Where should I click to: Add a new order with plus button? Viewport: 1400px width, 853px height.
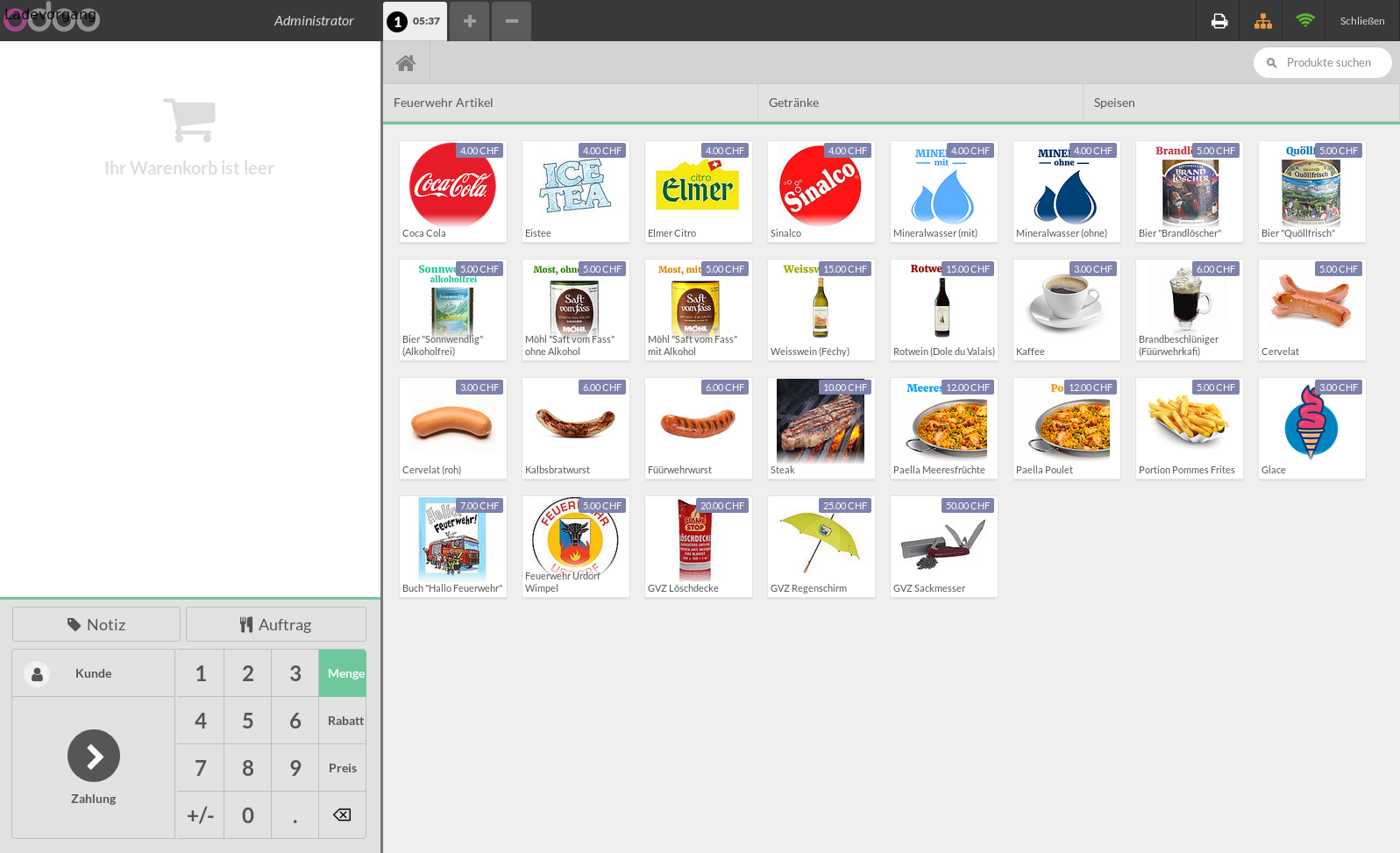[x=470, y=21]
